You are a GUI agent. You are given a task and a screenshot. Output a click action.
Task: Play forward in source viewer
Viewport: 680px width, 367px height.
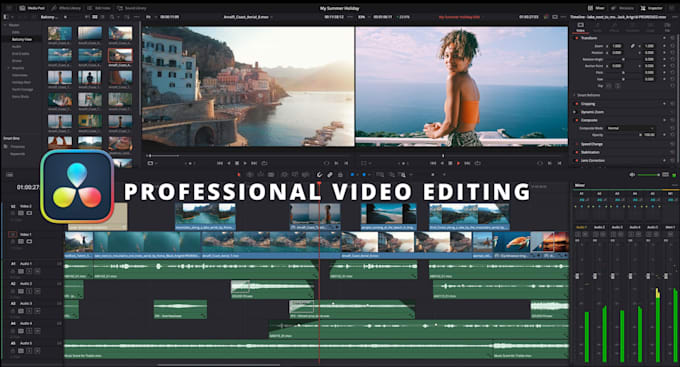[245, 164]
